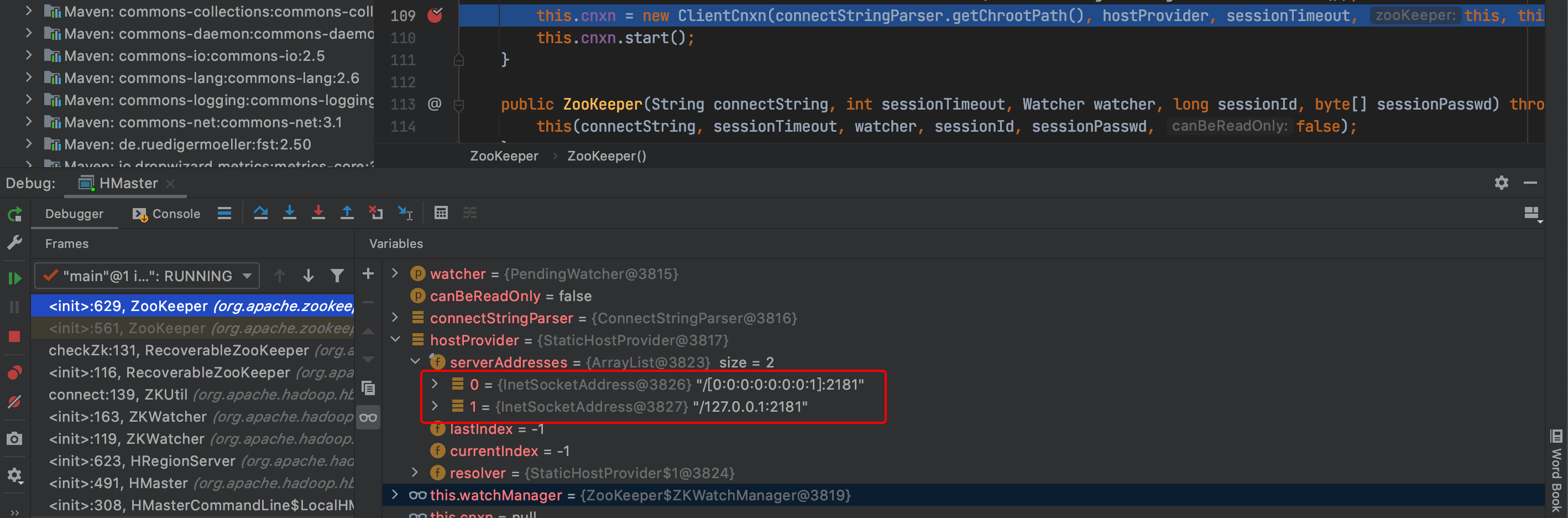Select the Debugger tab
Viewport: 1568px width, 518px height.
click(x=74, y=214)
